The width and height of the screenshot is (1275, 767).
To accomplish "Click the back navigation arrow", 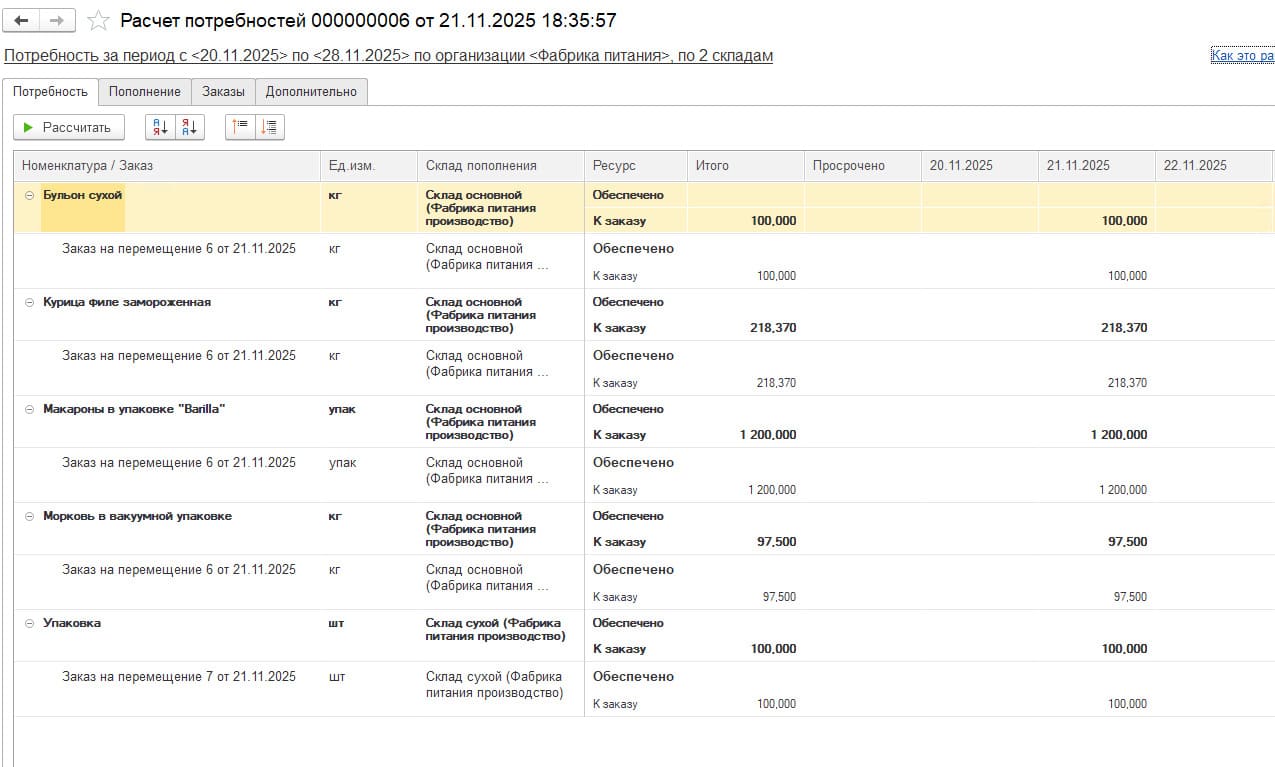I will (x=21, y=20).
